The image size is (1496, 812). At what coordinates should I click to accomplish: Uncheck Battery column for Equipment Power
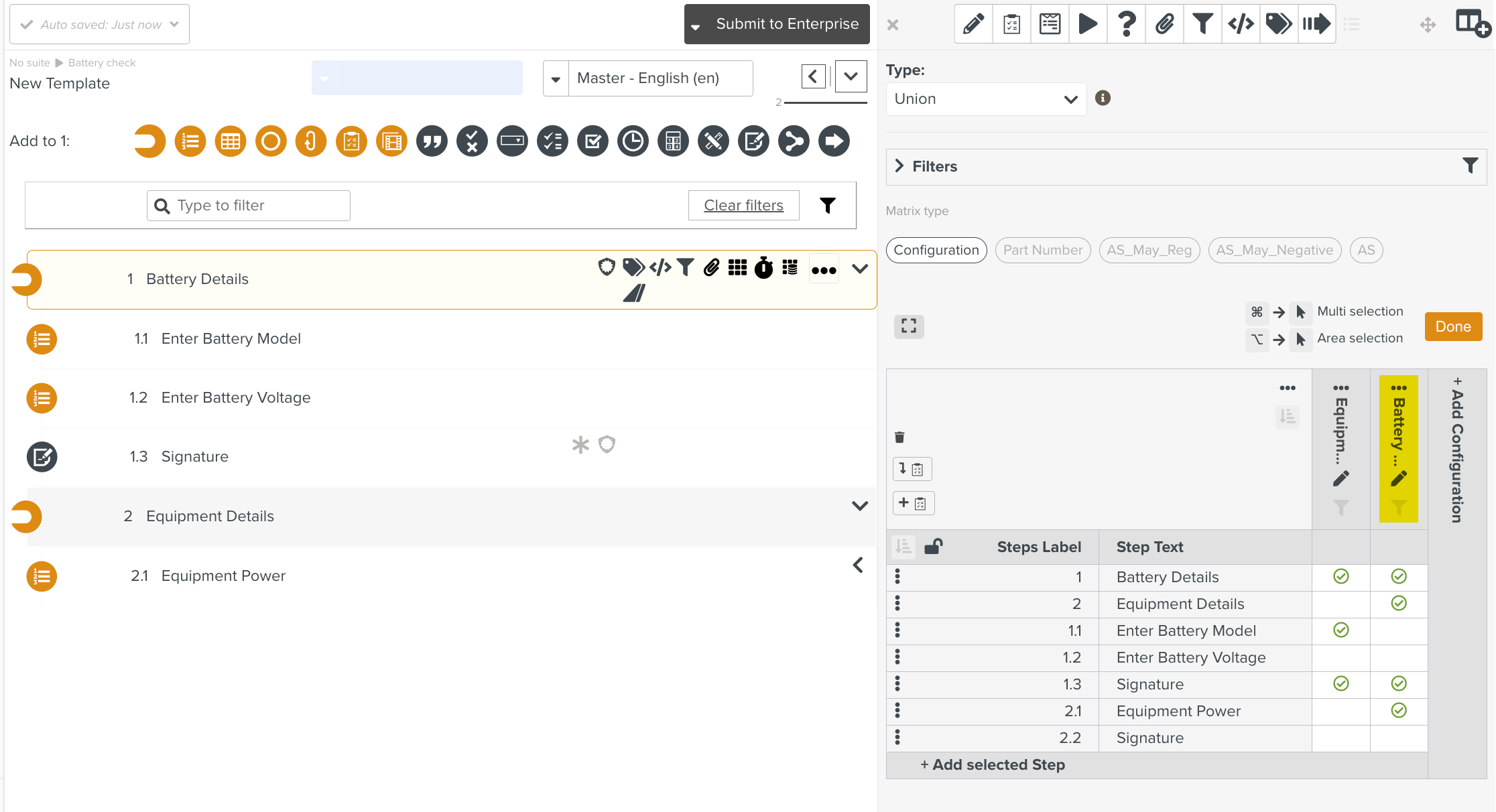1399,710
